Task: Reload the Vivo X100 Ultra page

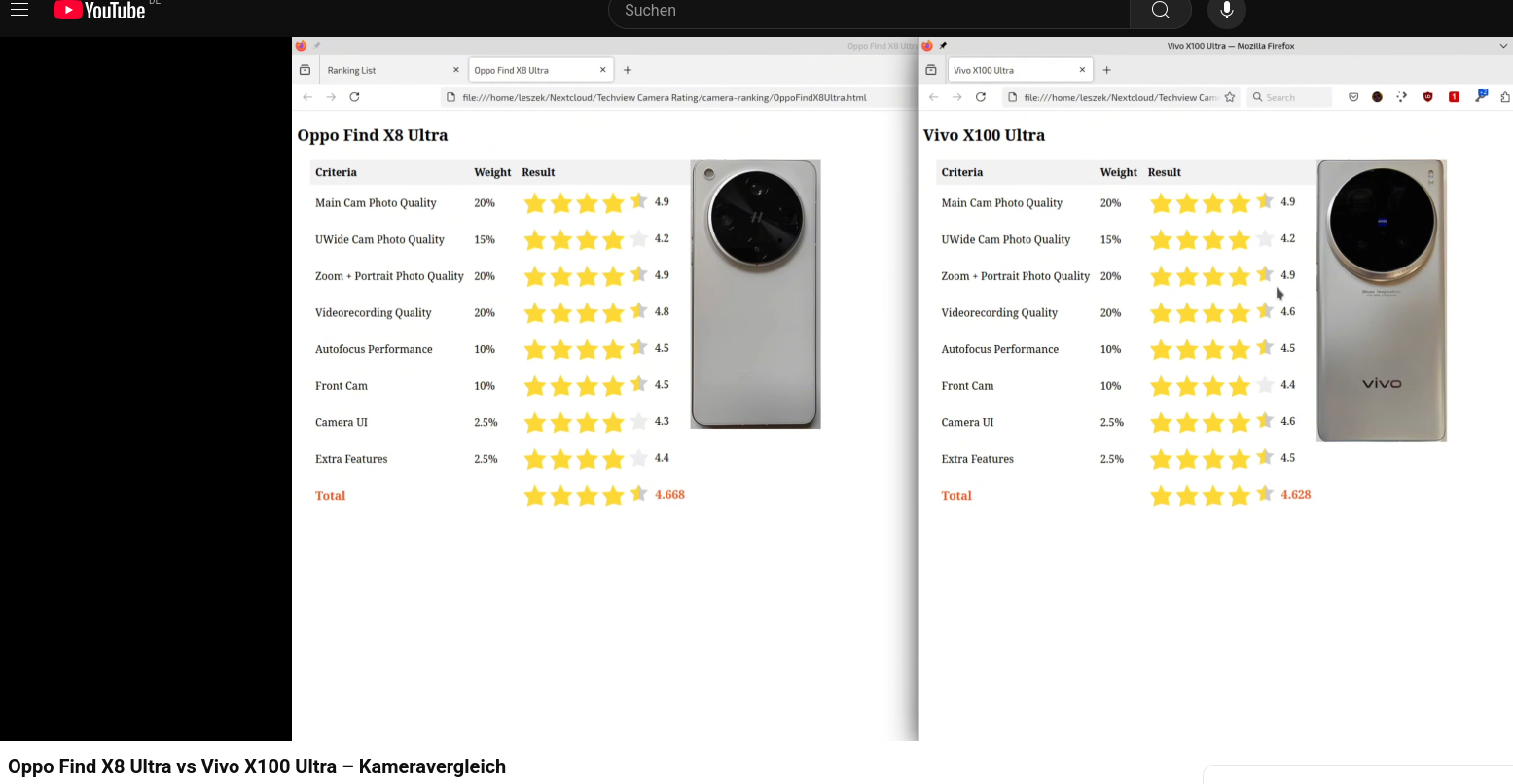Action: (981, 97)
